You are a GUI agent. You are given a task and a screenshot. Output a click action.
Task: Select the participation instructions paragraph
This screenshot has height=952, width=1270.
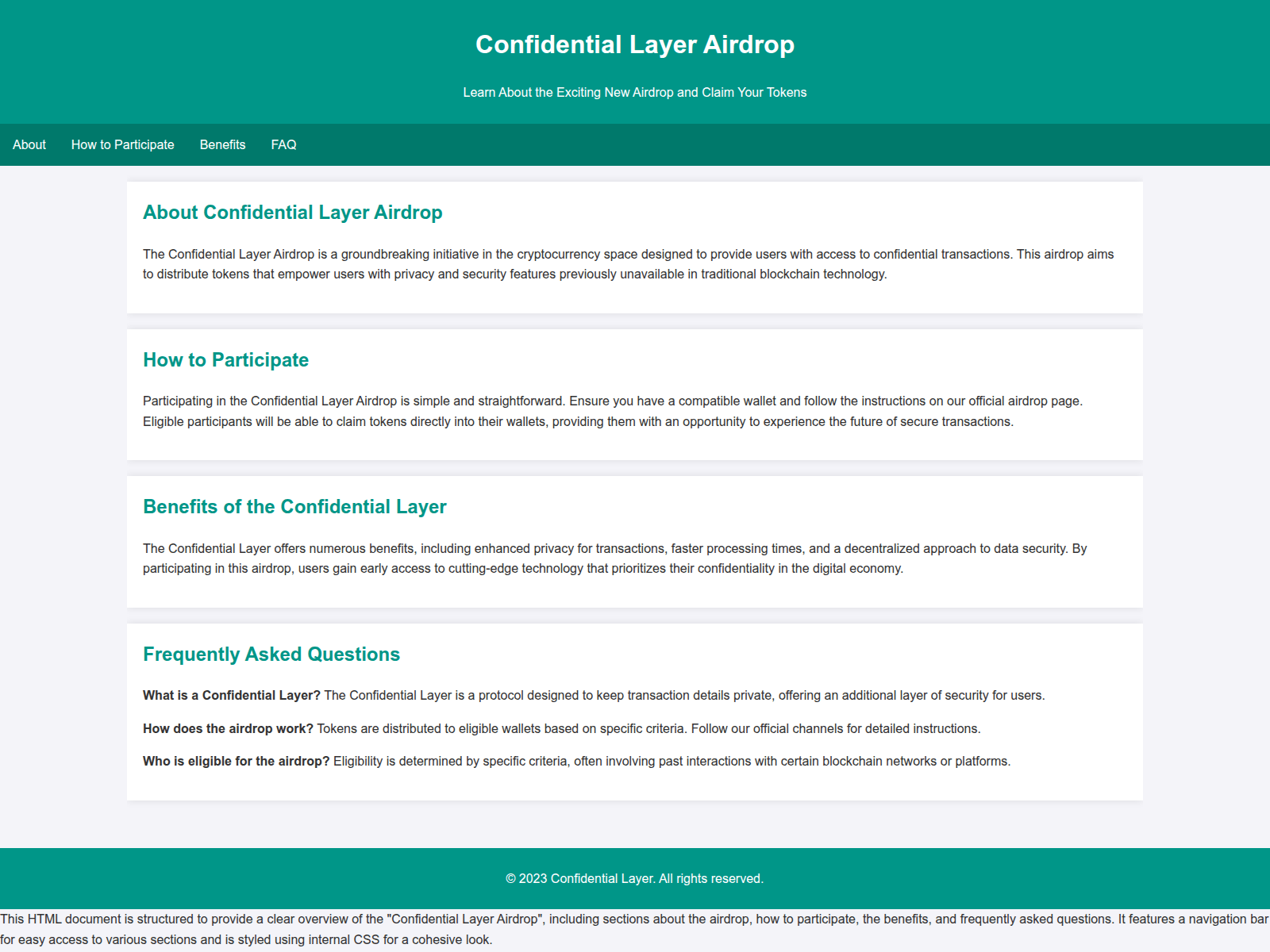click(x=611, y=411)
